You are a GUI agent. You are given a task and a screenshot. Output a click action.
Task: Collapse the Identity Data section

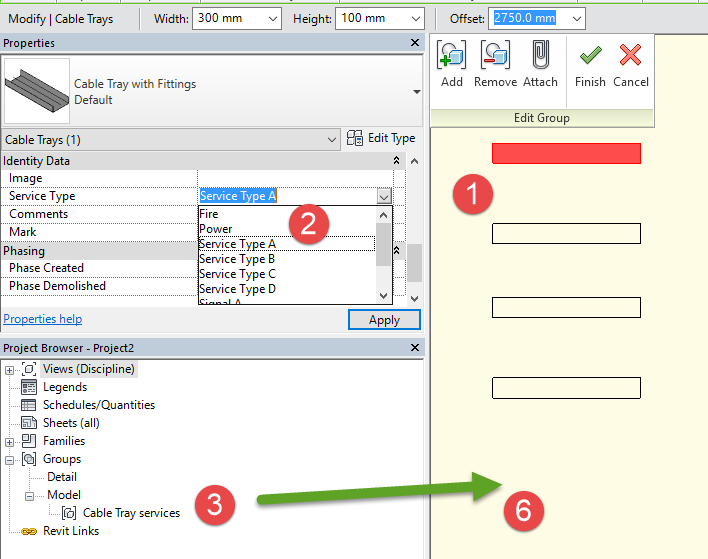[396, 160]
